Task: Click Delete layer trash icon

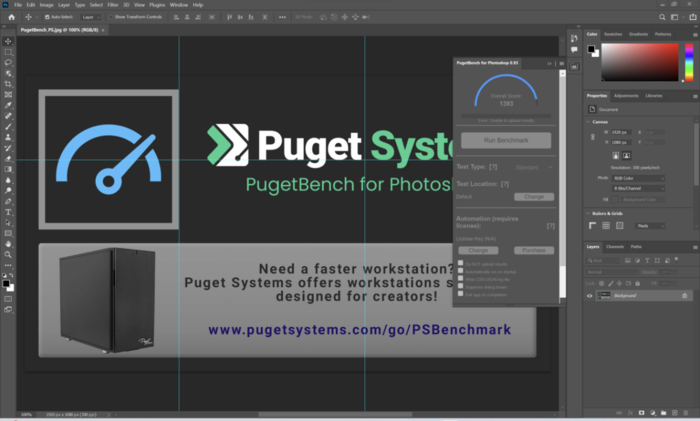Action: pos(686,413)
